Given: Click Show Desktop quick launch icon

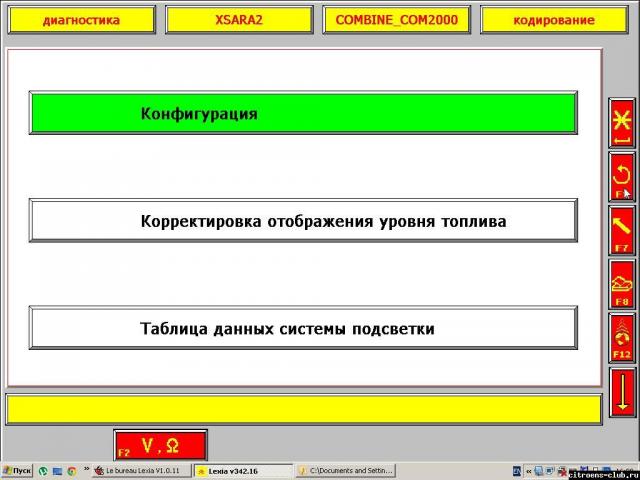Looking at the screenshot, I should tap(57, 471).
